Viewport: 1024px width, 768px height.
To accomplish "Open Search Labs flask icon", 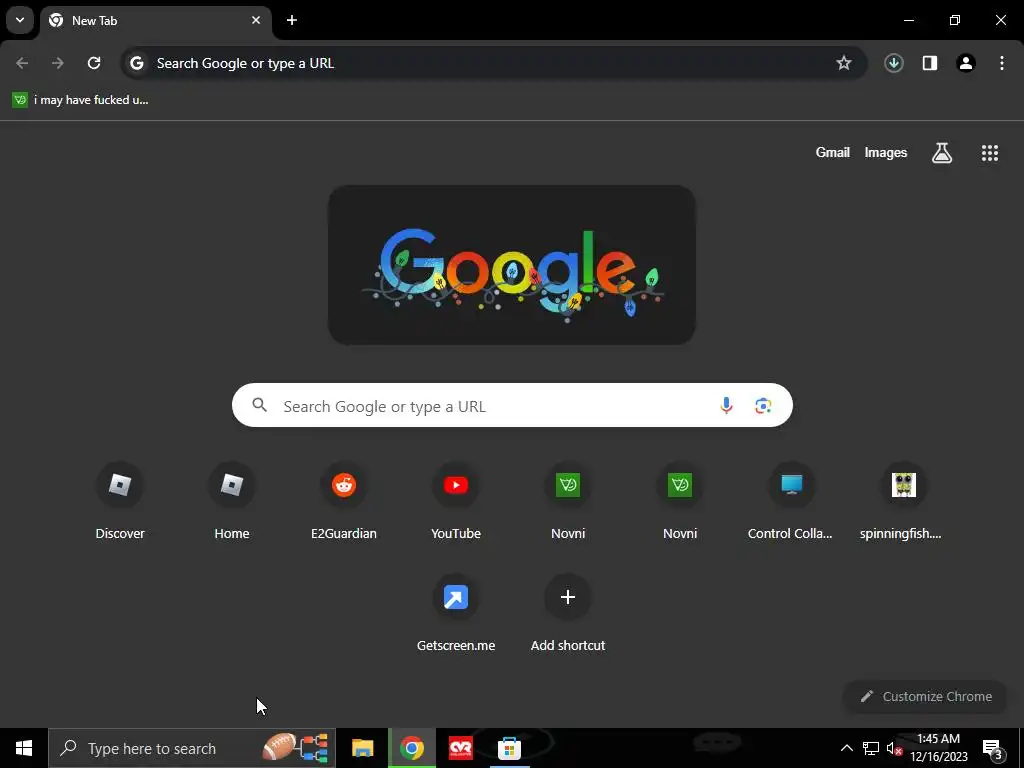I will [x=942, y=153].
